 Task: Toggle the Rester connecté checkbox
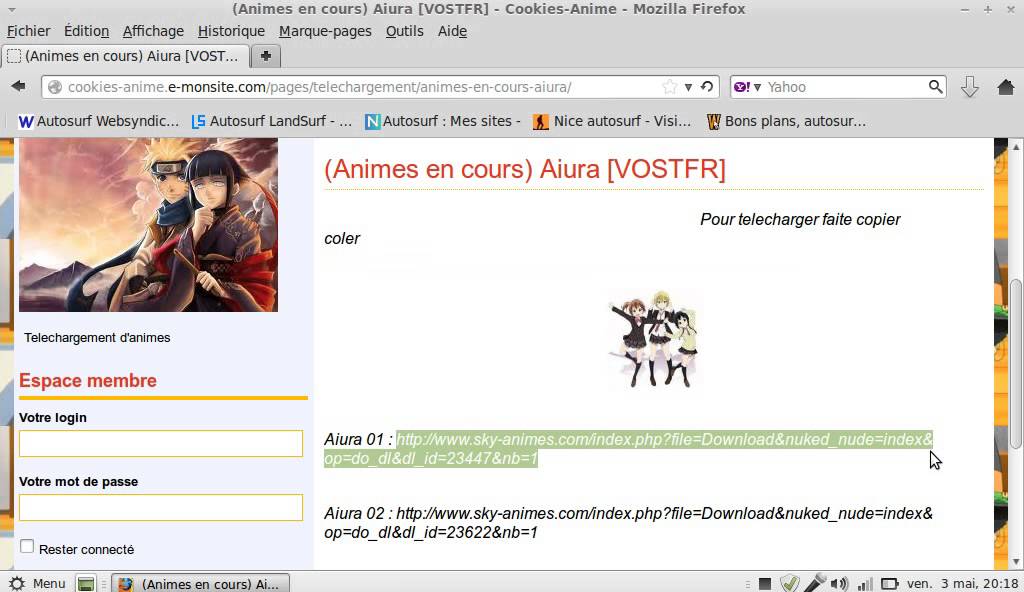(27, 546)
